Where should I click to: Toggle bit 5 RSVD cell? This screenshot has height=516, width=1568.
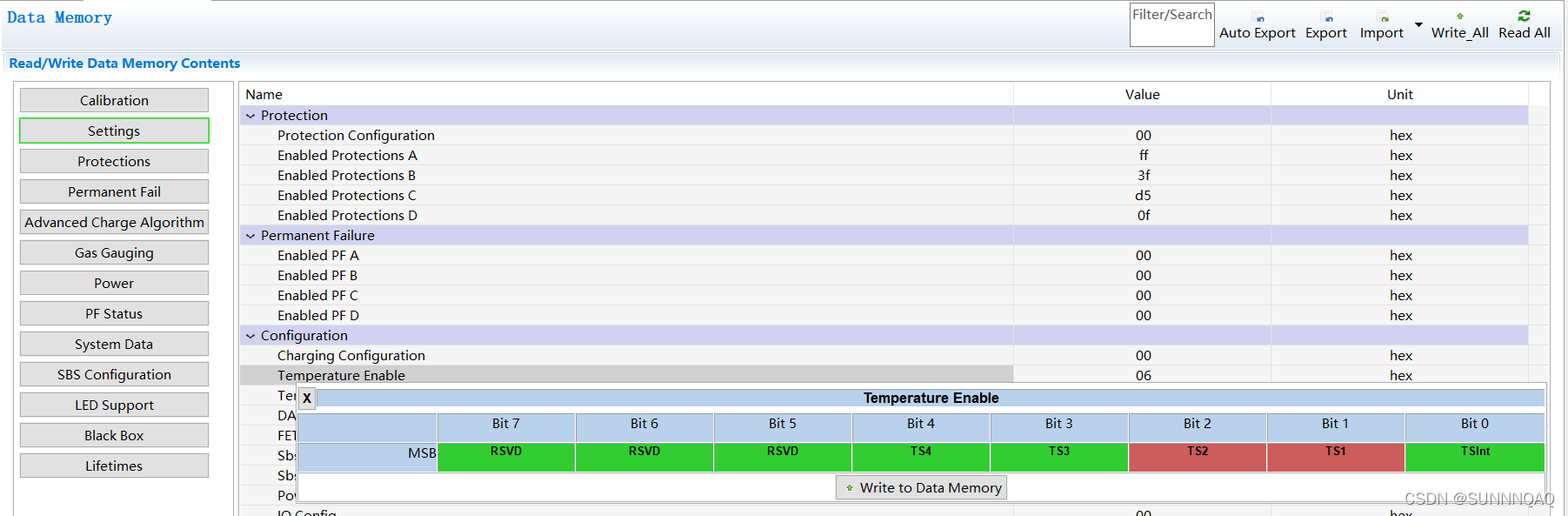pos(783,457)
